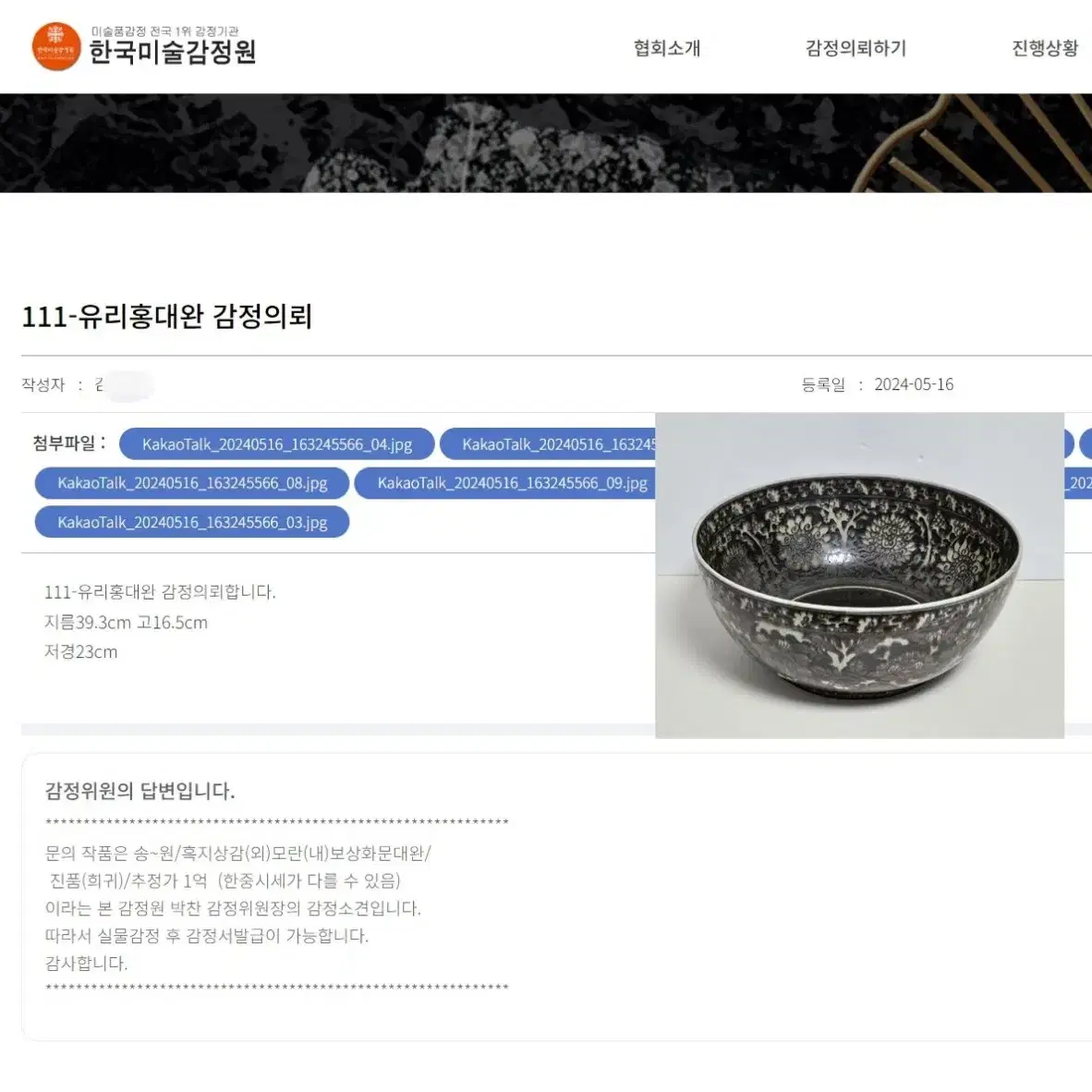This screenshot has width=1092, height=1092.
Task: Click the dark decorative header banner
Action: click(x=546, y=143)
